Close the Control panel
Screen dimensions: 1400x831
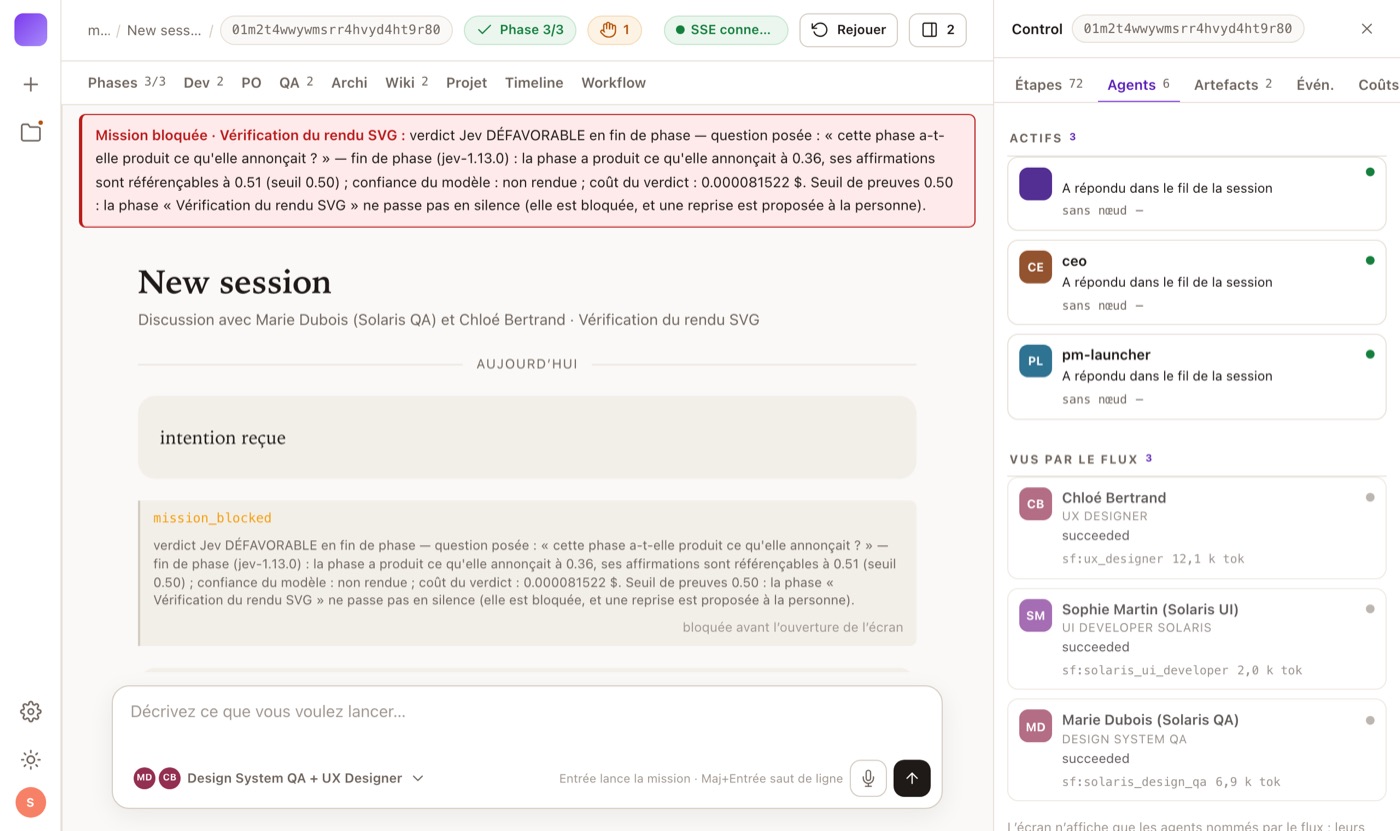coord(1367,29)
